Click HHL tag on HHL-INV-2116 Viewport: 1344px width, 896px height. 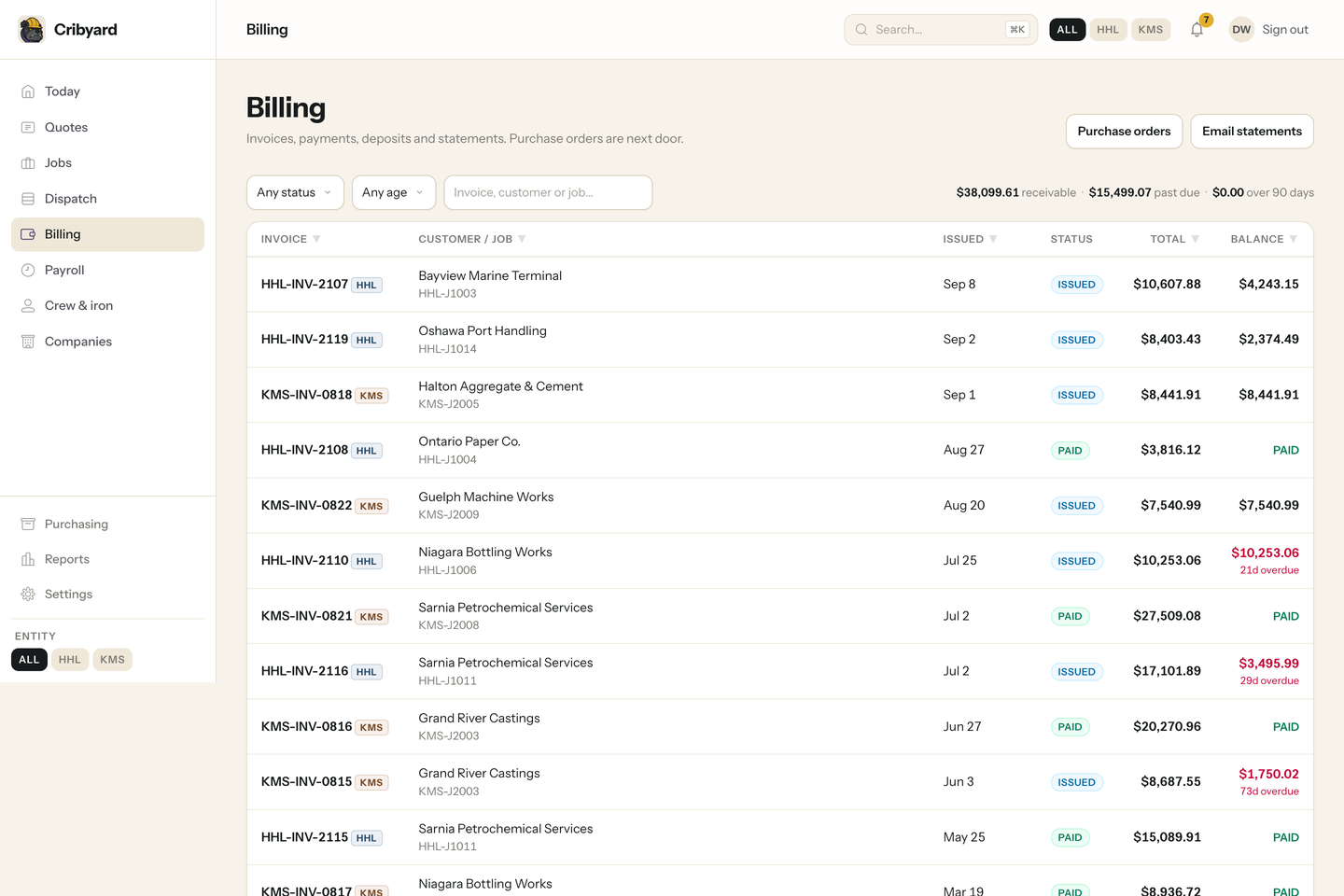point(367,672)
